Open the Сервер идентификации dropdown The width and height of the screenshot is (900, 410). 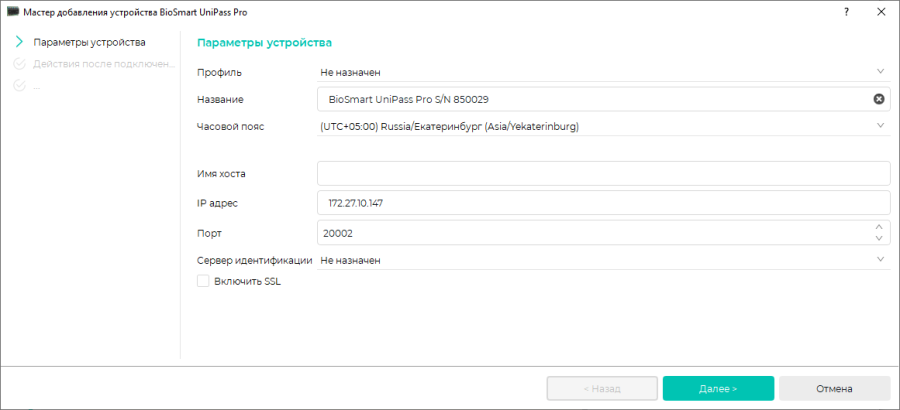click(x=603, y=260)
